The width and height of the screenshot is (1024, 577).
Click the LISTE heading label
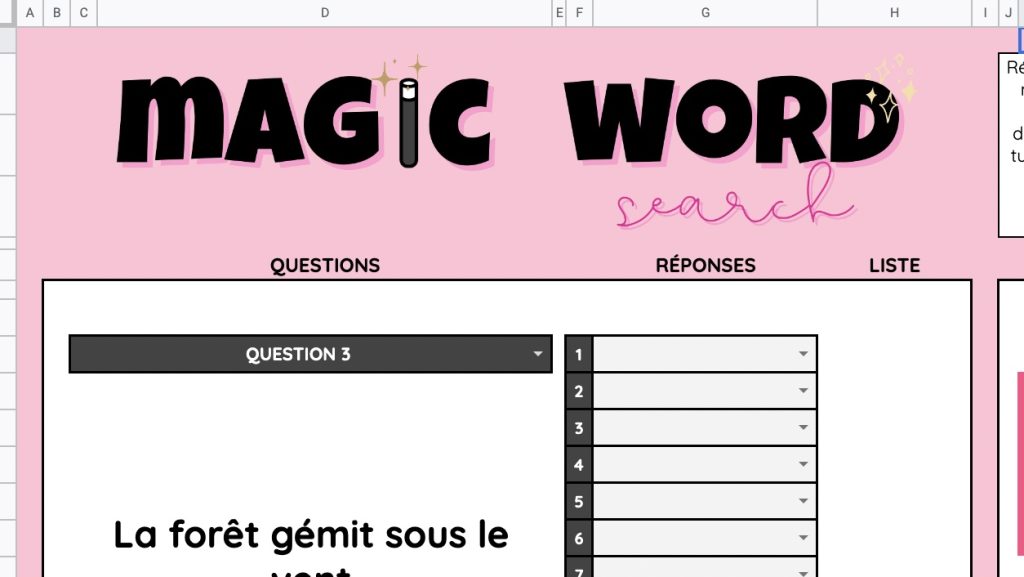click(x=894, y=266)
